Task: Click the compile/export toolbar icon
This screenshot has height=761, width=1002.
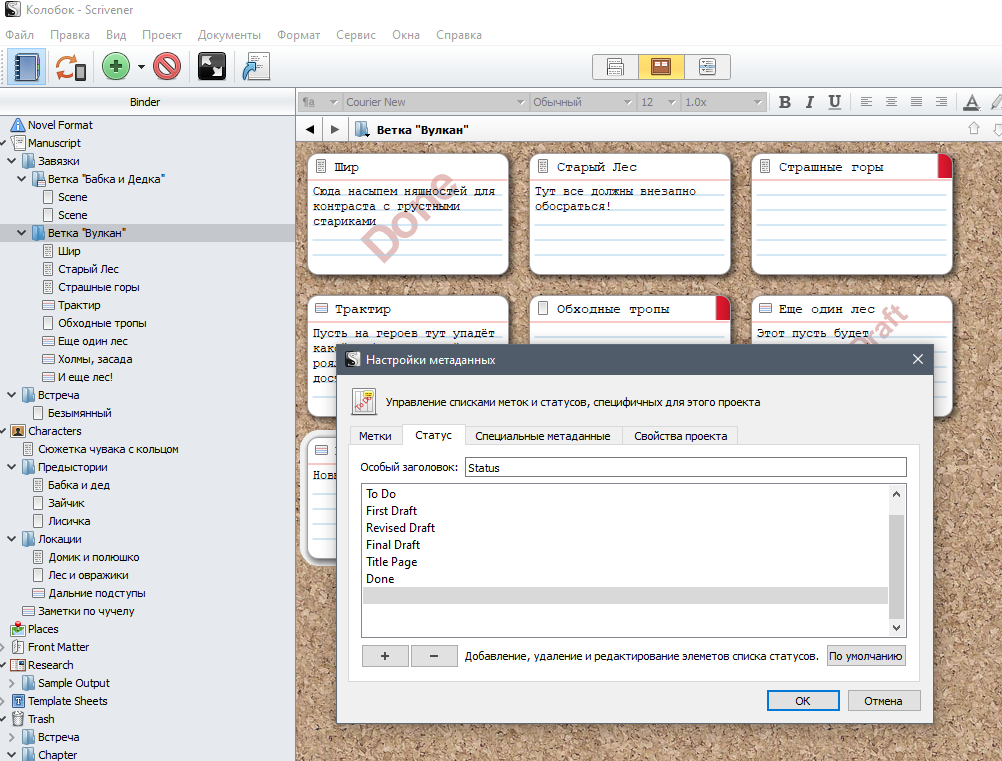Action: [x=257, y=67]
